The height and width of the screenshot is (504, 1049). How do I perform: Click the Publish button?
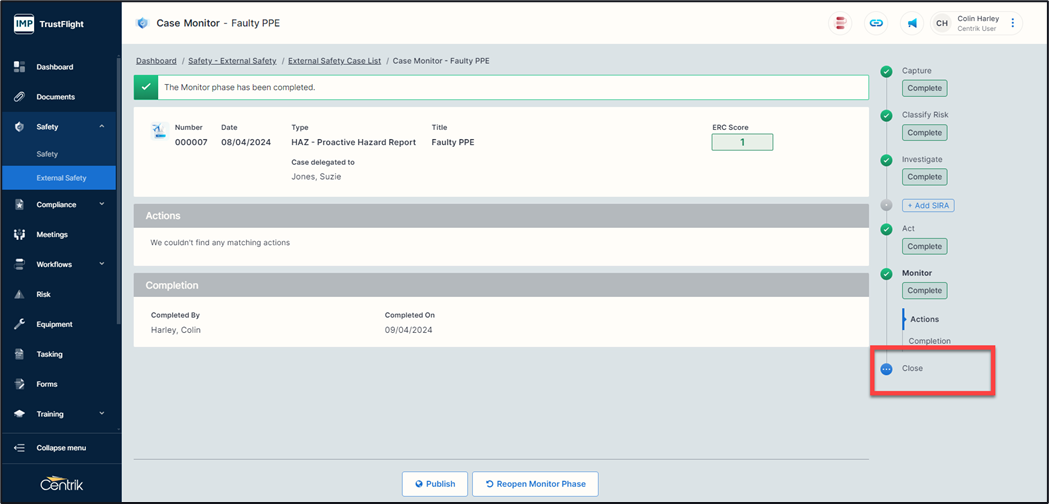(x=434, y=484)
